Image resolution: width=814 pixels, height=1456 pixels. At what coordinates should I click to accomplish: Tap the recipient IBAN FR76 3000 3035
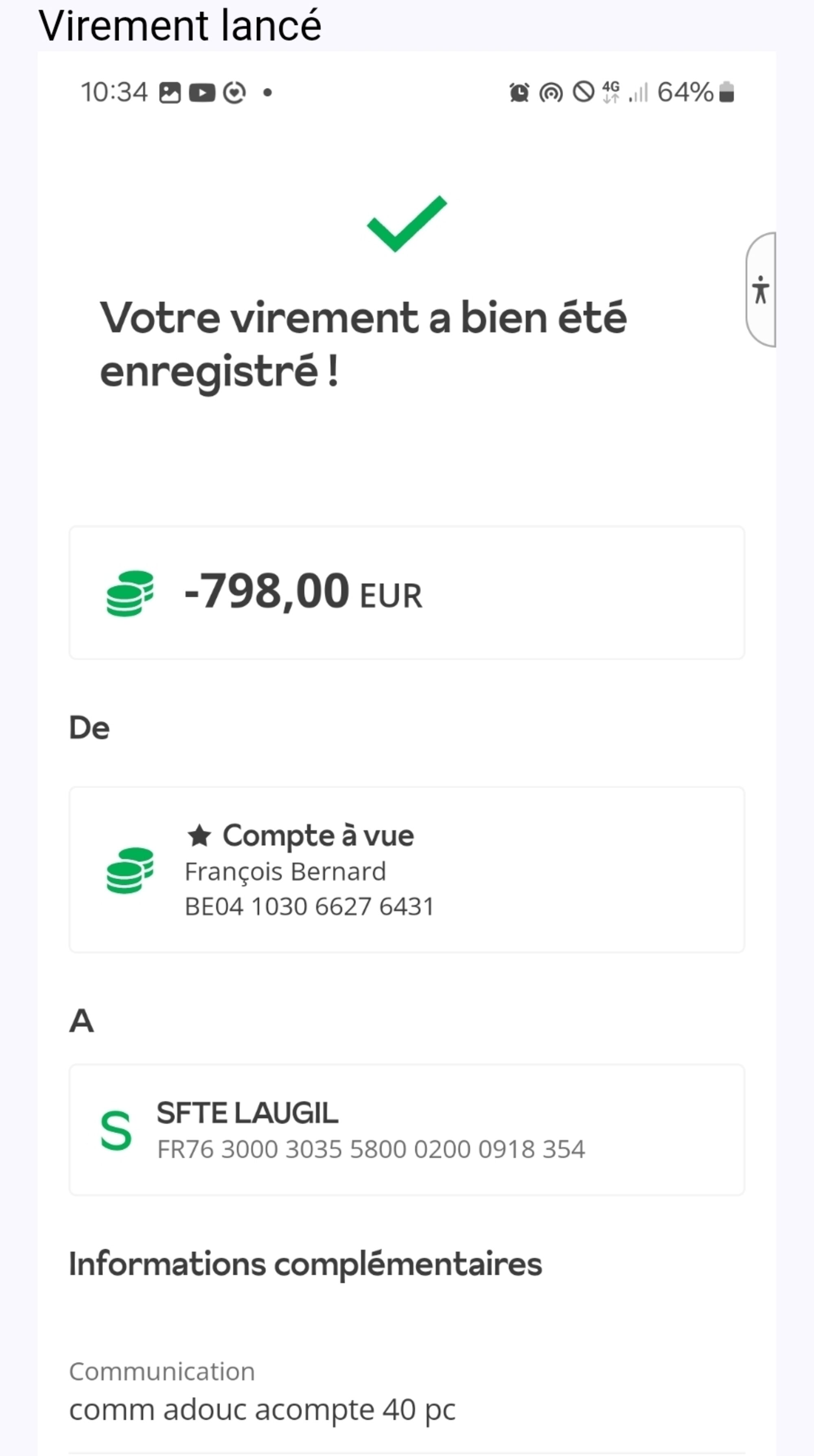point(371,1149)
